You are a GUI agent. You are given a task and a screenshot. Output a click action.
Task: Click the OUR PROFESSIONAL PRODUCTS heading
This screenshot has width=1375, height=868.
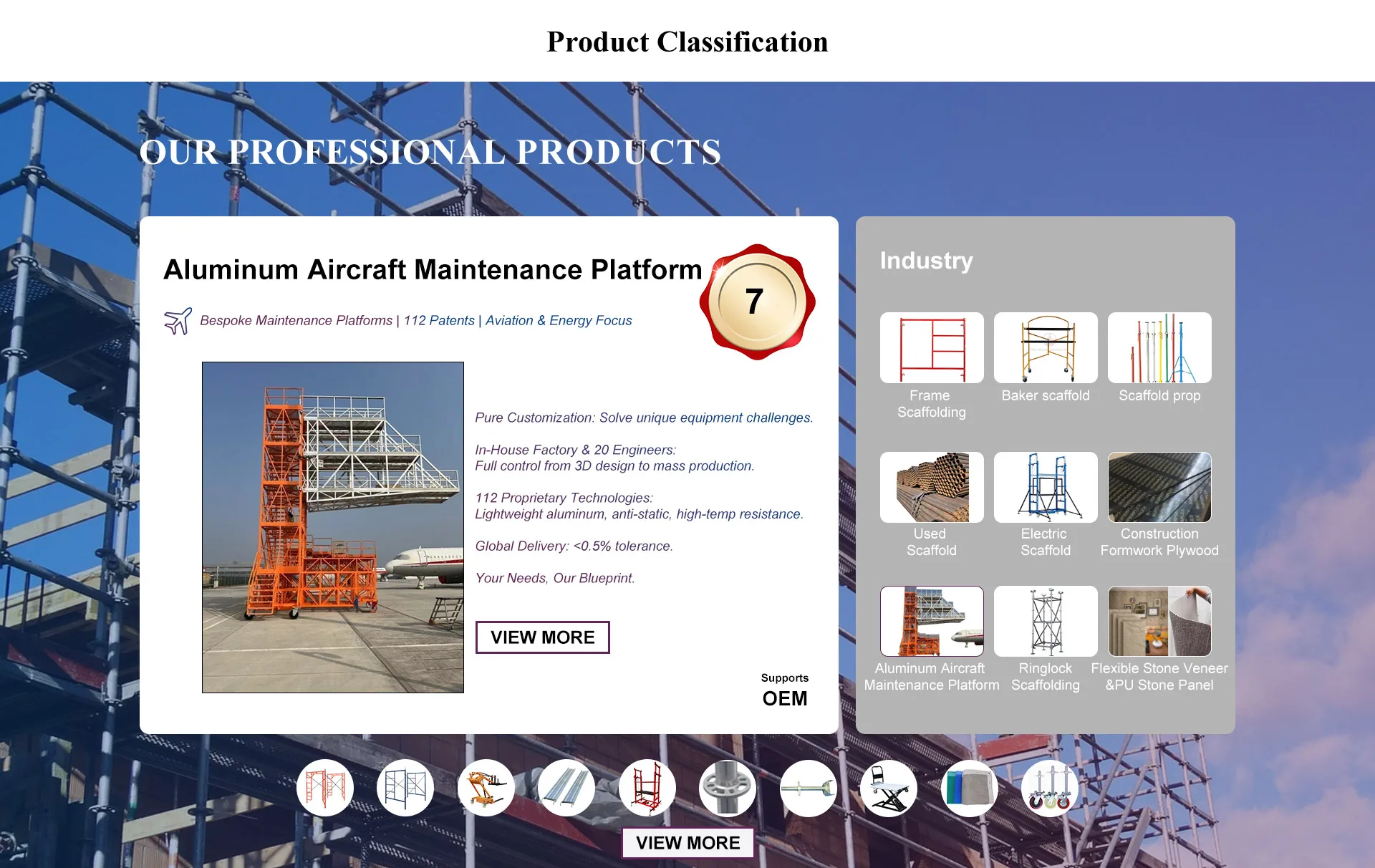click(x=430, y=153)
